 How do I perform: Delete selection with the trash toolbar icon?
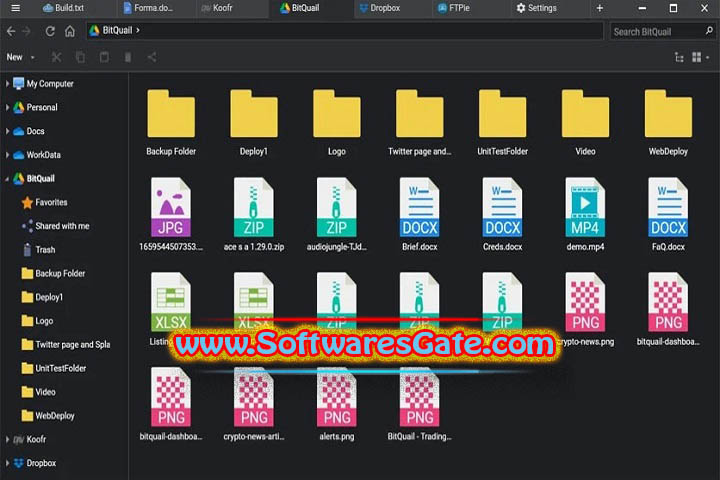coord(128,57)
